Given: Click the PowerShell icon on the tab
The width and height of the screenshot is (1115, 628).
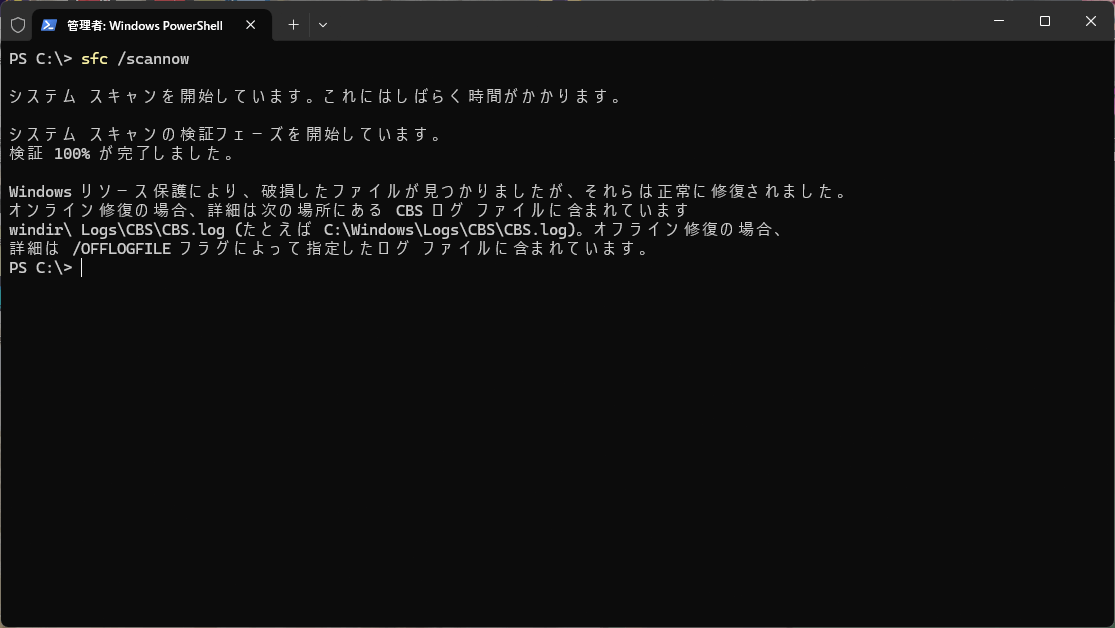Looking at the screenshot, I should [x=48, y=25].
